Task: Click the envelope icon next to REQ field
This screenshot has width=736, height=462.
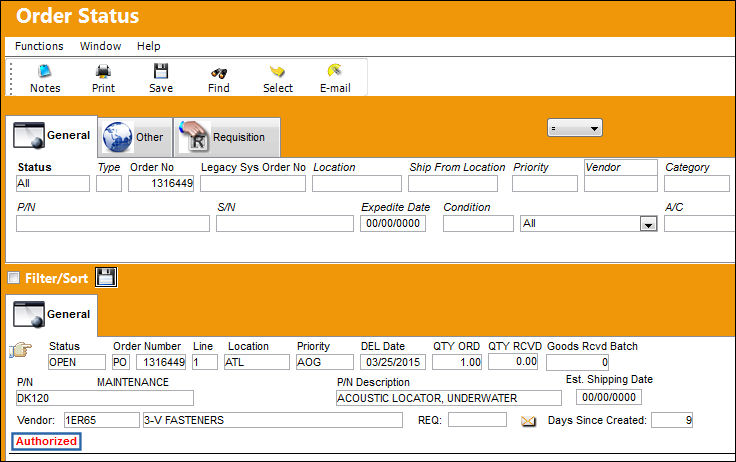Action: pyautogui.click(x=528, y=421)
